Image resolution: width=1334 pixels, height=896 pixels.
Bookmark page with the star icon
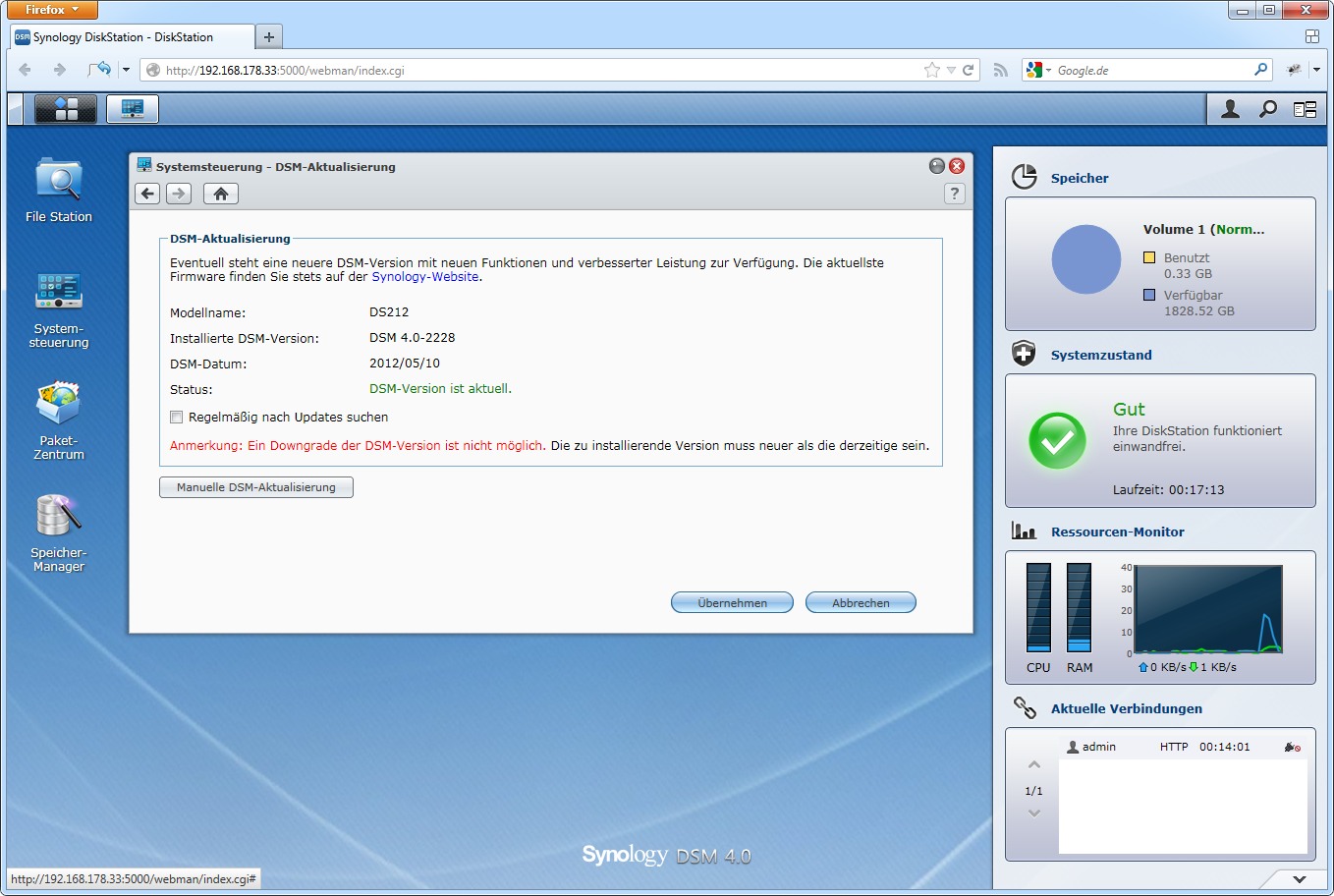(x=931, y=70)
